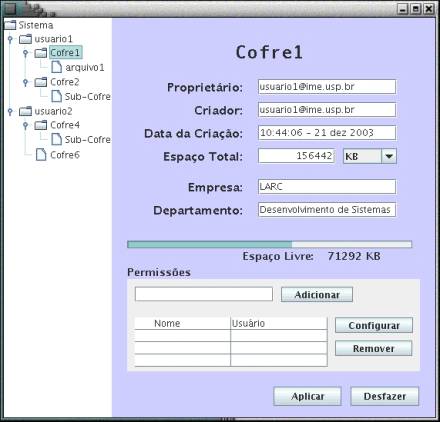Select the Sub-Cofre item under Cofre2
The width and height of the screenshot is (440, 422).
coord(87,96)
